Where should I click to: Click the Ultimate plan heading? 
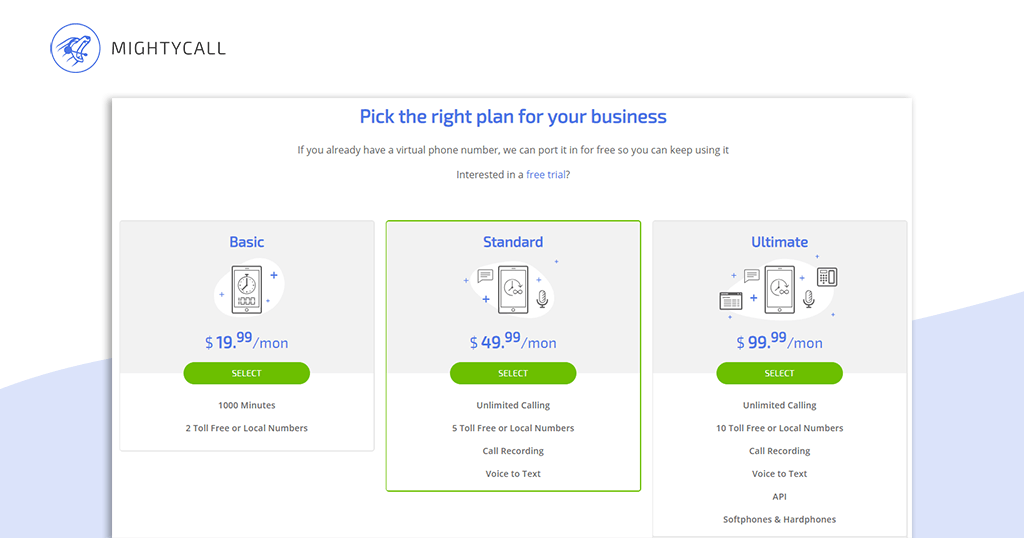780,242
